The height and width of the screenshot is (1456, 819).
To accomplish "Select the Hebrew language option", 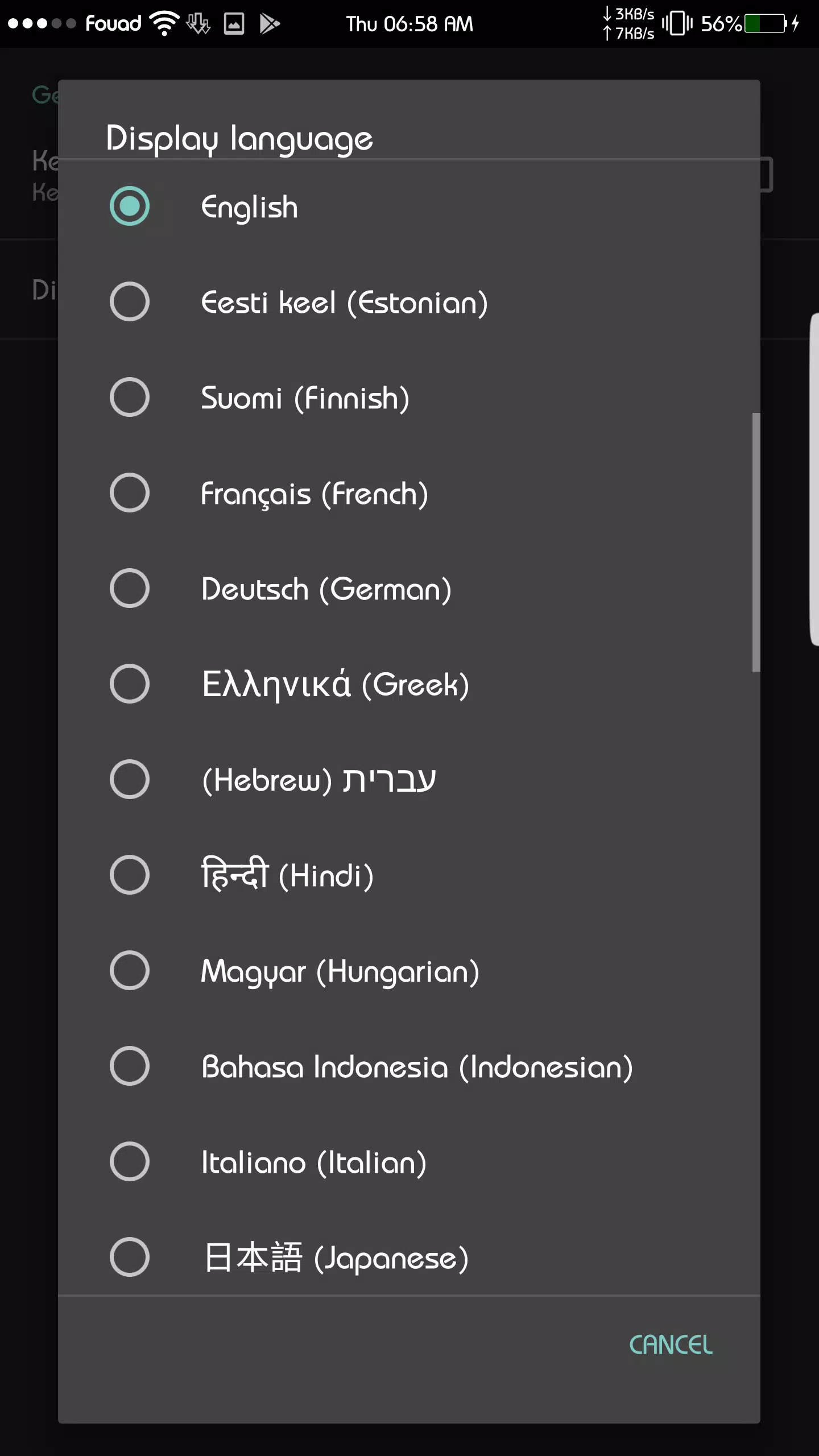I will [409, 780].
